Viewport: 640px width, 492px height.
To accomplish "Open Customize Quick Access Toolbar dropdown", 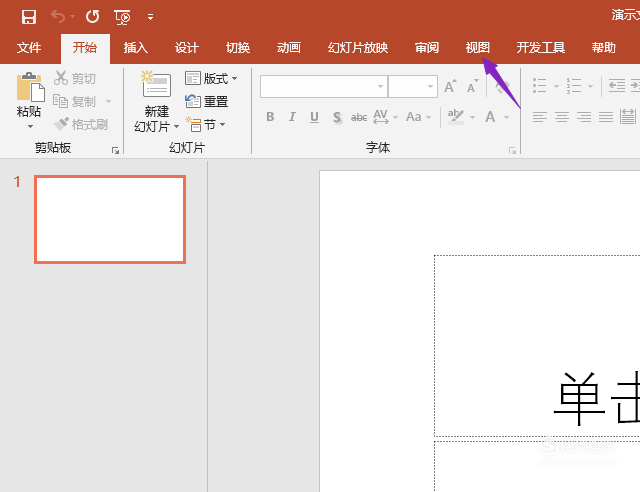I will tap(151, 17).
